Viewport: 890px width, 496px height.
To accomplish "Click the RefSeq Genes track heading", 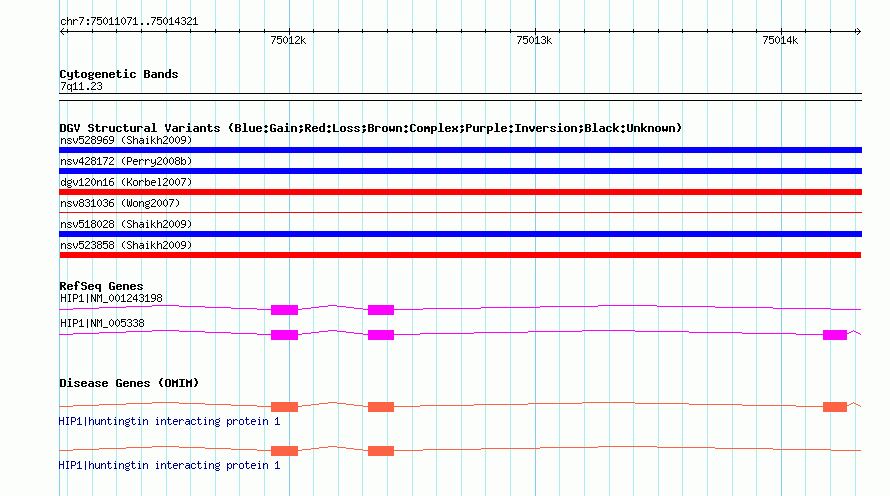I will pos(101,286).
